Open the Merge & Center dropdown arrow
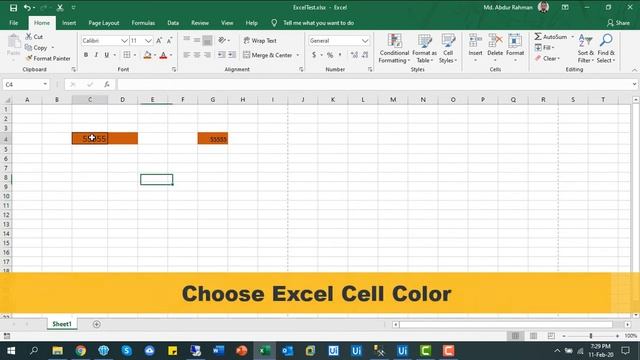640x360 pixels. (x=298, y=55)
